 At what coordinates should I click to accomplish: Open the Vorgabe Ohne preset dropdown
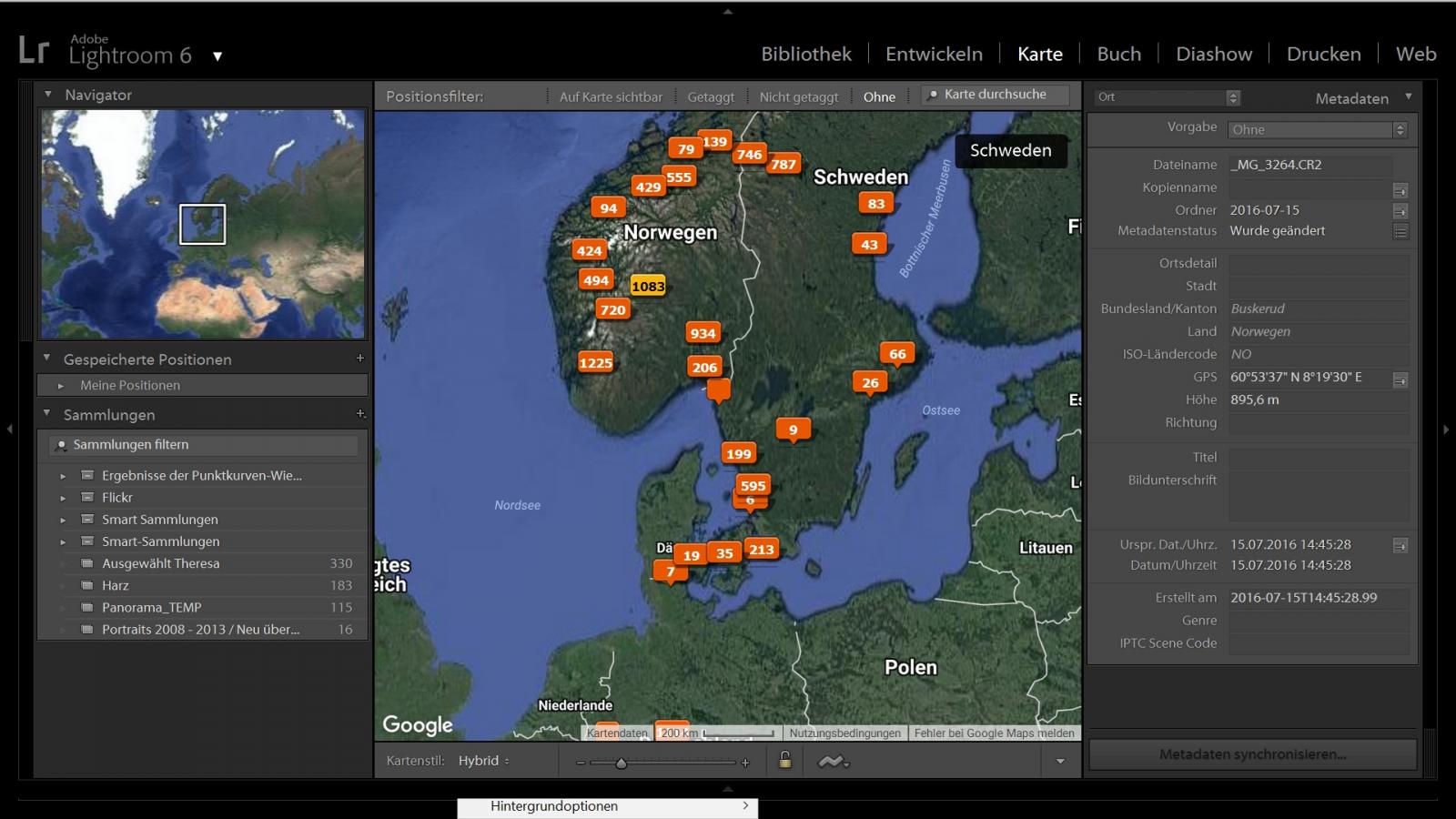click(x=1318, y=129)
